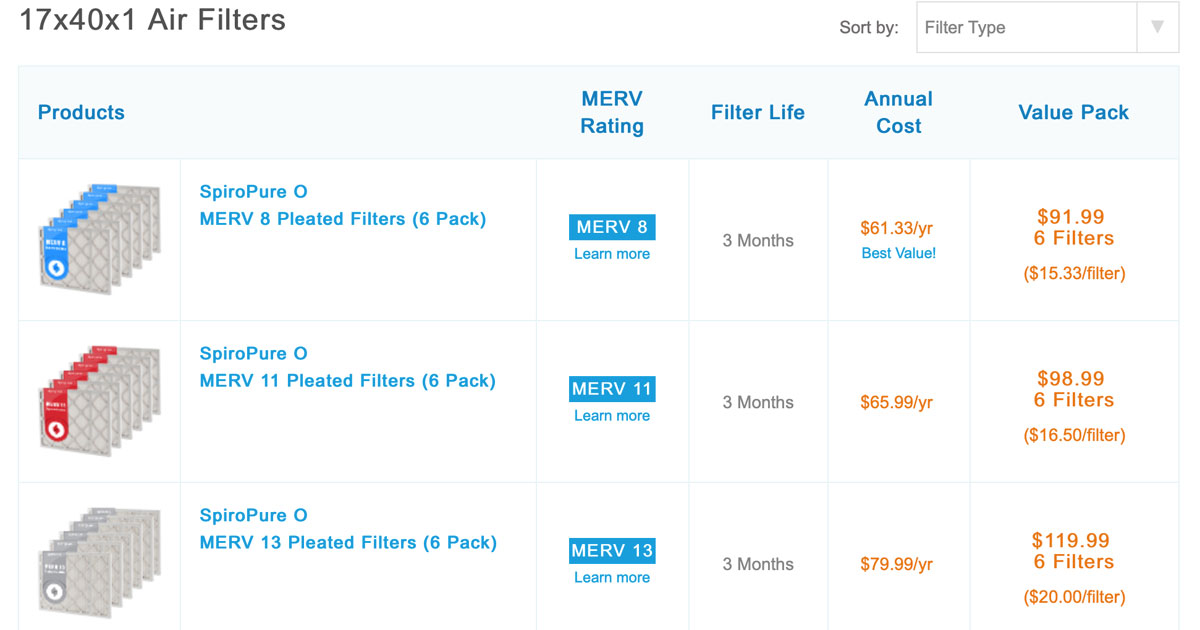Click the Annual Cost column header
The width and height of the screenshot is (1200, 630).
(x=898, y=112)
